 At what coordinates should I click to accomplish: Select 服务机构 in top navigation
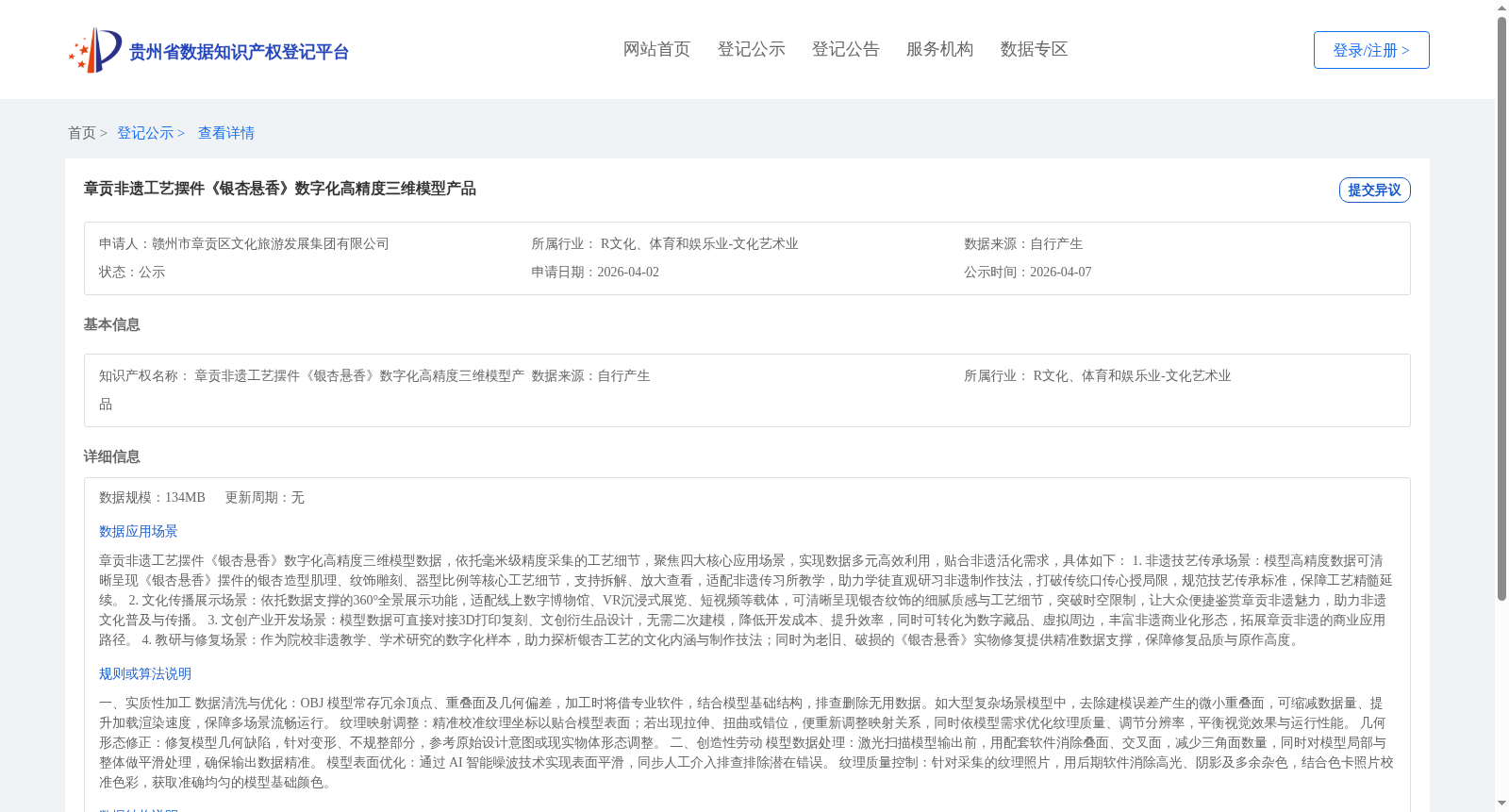(x=939, y=49)
